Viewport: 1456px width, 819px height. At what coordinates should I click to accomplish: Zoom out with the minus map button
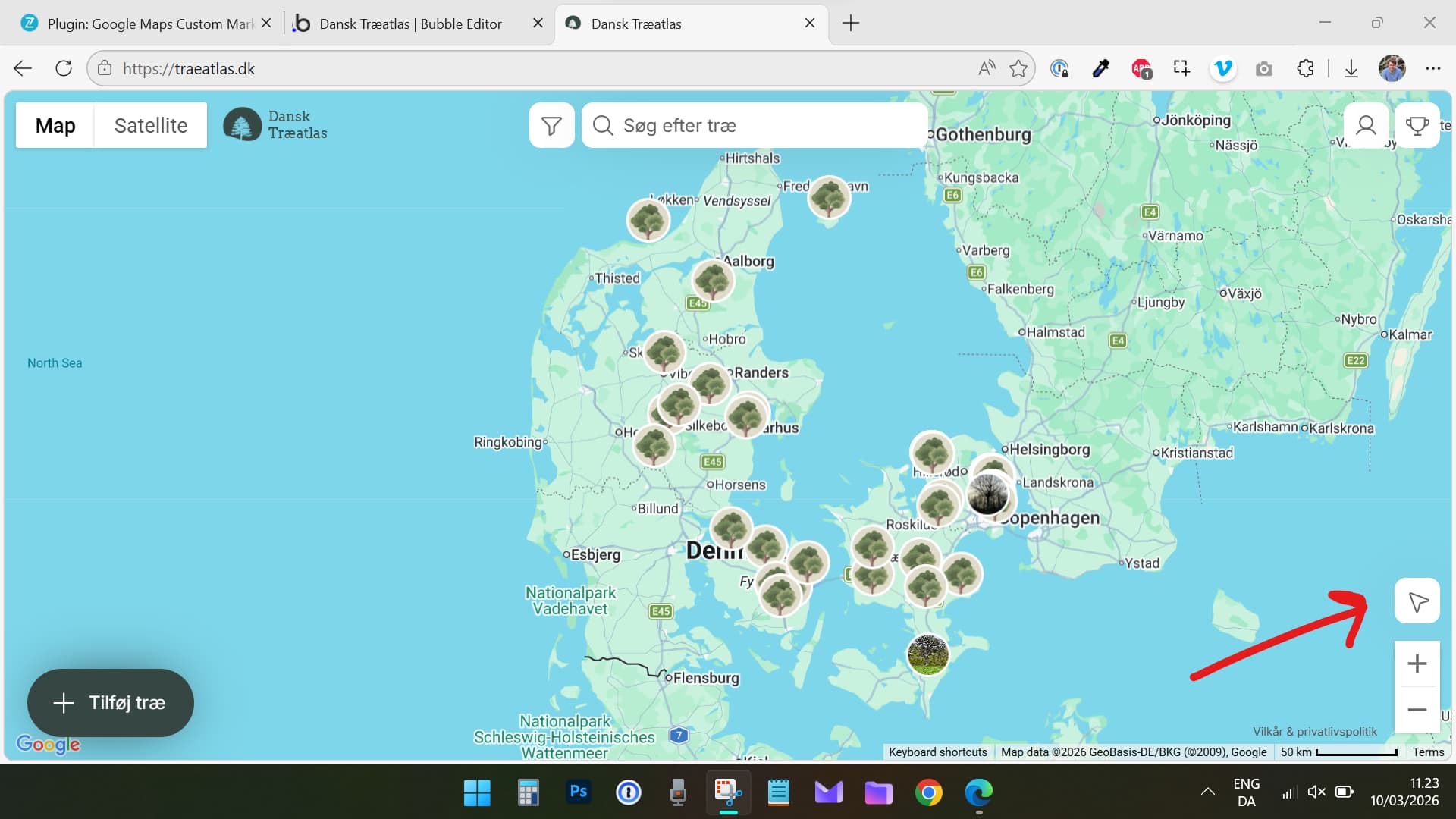pos(1417,710)
